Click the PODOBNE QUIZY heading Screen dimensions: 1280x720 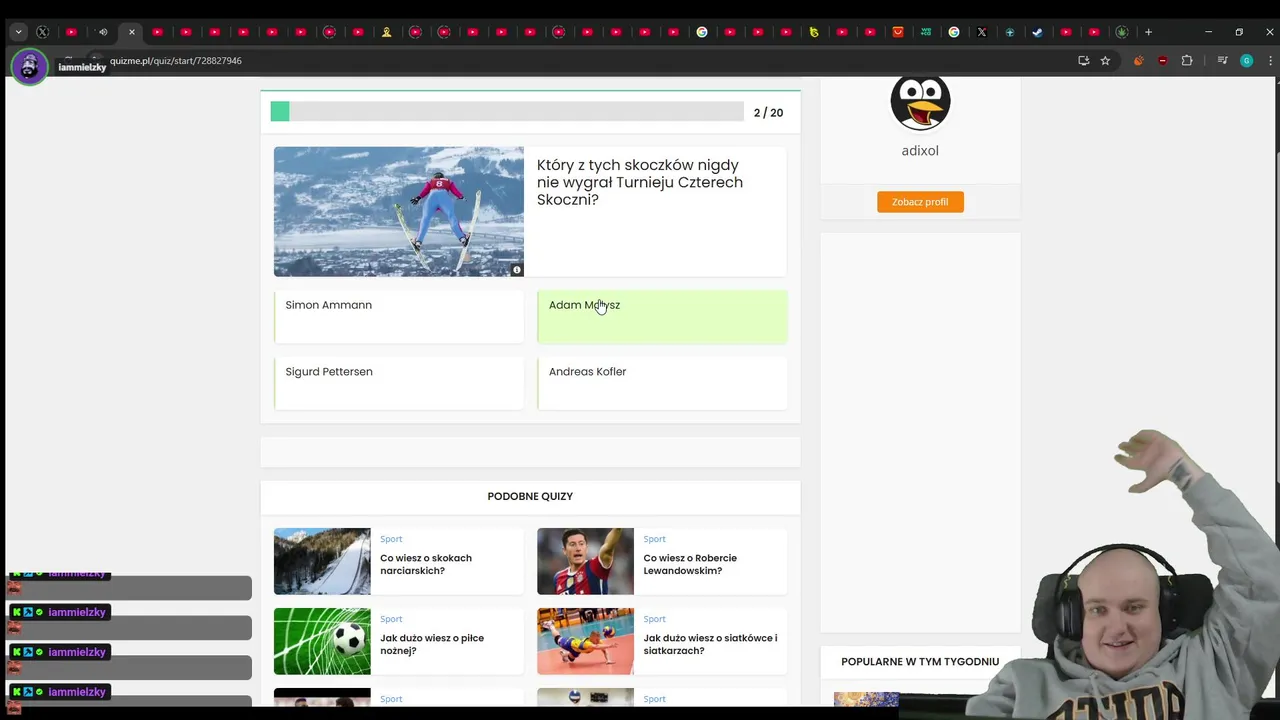point(530,496)
